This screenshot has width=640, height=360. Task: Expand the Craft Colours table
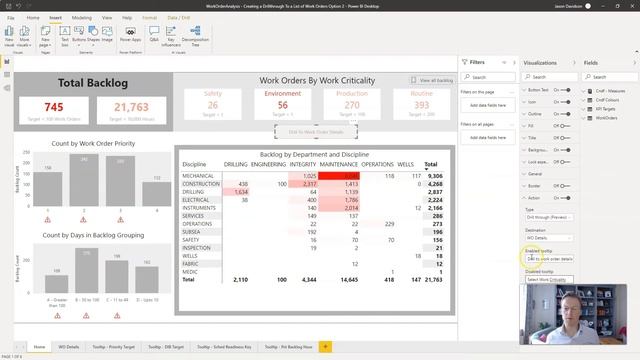[583, 100]
